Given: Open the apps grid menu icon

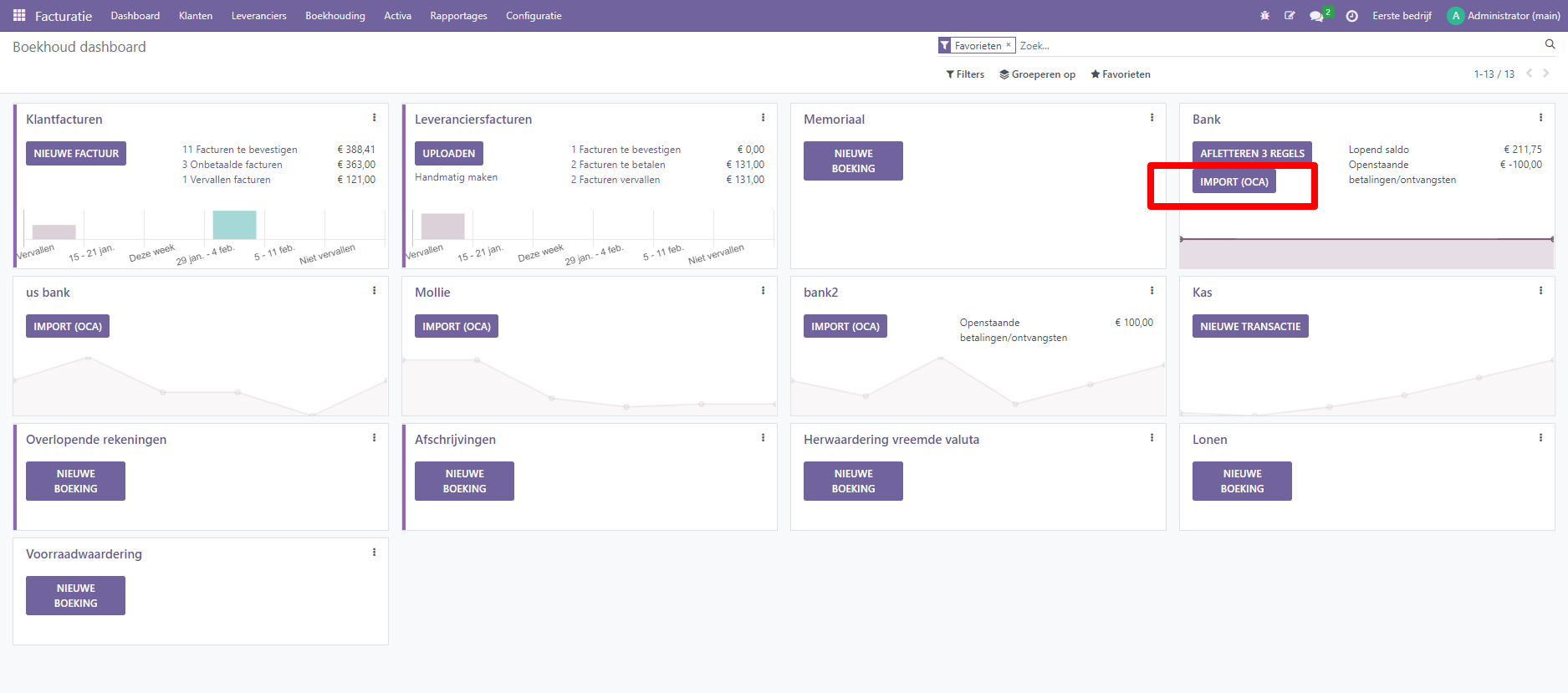Looking at the screenshot, I should tap(19, 16).
